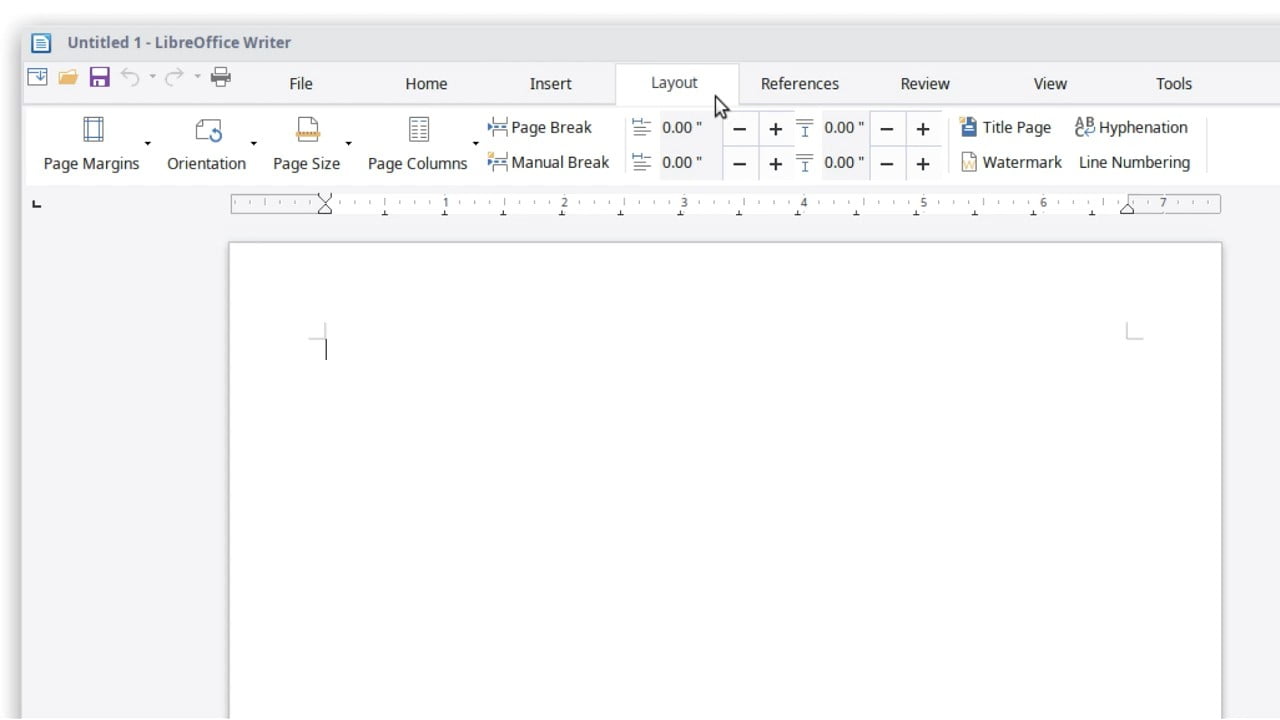Viewport: 1280px width, 720px height.
Task: Click the Page Margins button
Action: tap(91, 144)
